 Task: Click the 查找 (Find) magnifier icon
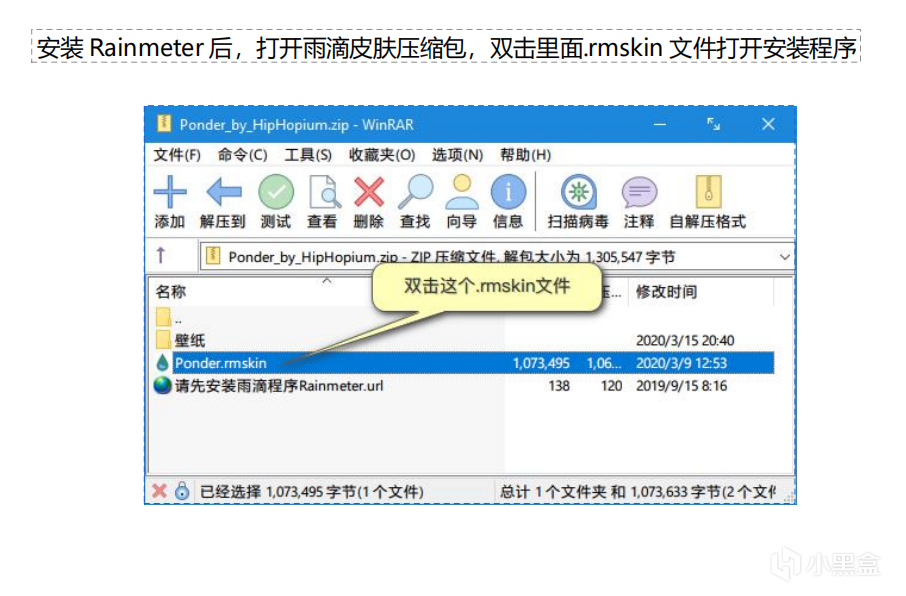click(415, 192)
